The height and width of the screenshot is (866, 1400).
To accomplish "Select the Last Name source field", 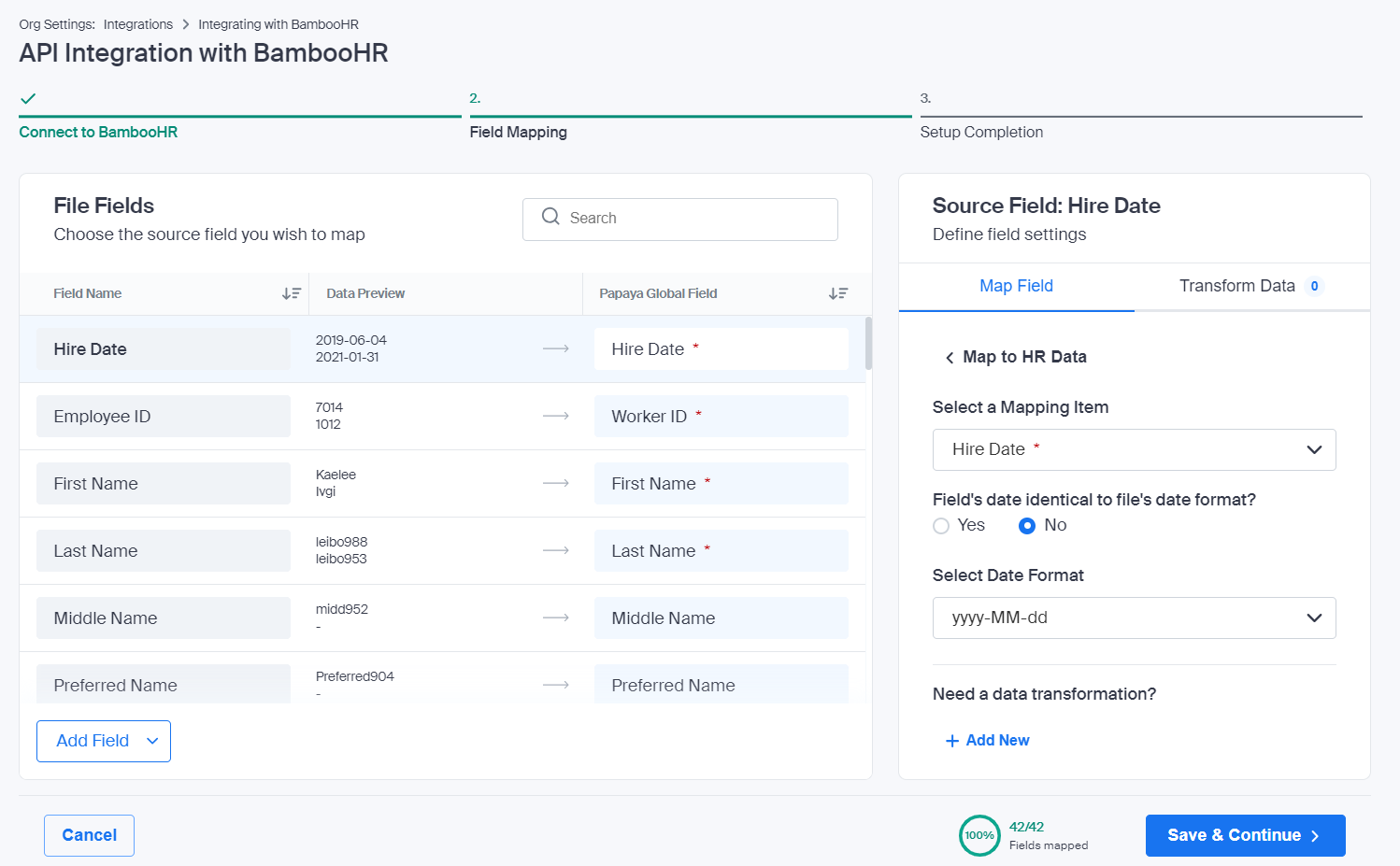I will tap(164, 550).
